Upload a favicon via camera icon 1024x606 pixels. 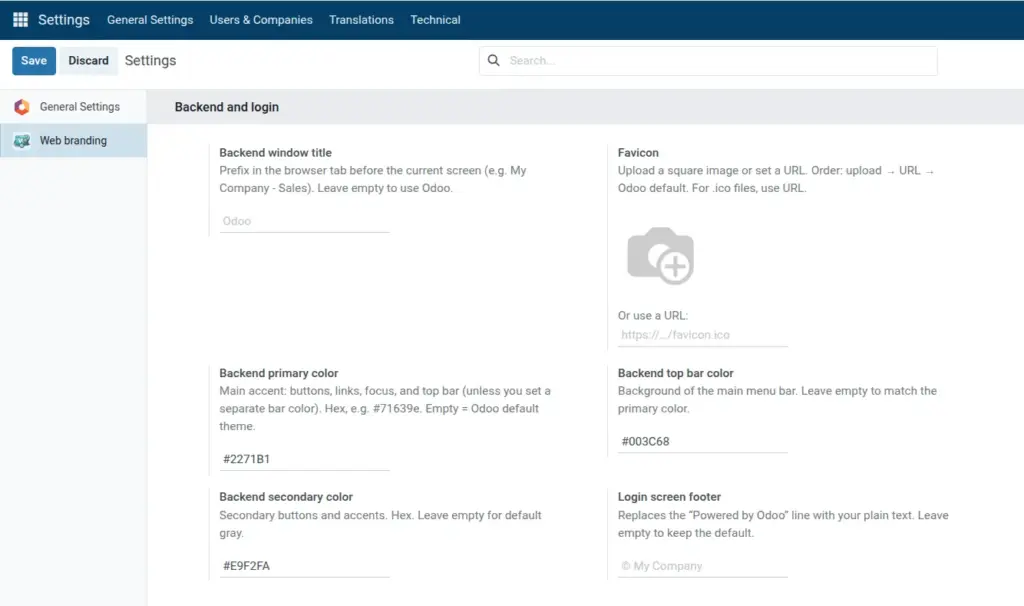(x=660, y=255)
